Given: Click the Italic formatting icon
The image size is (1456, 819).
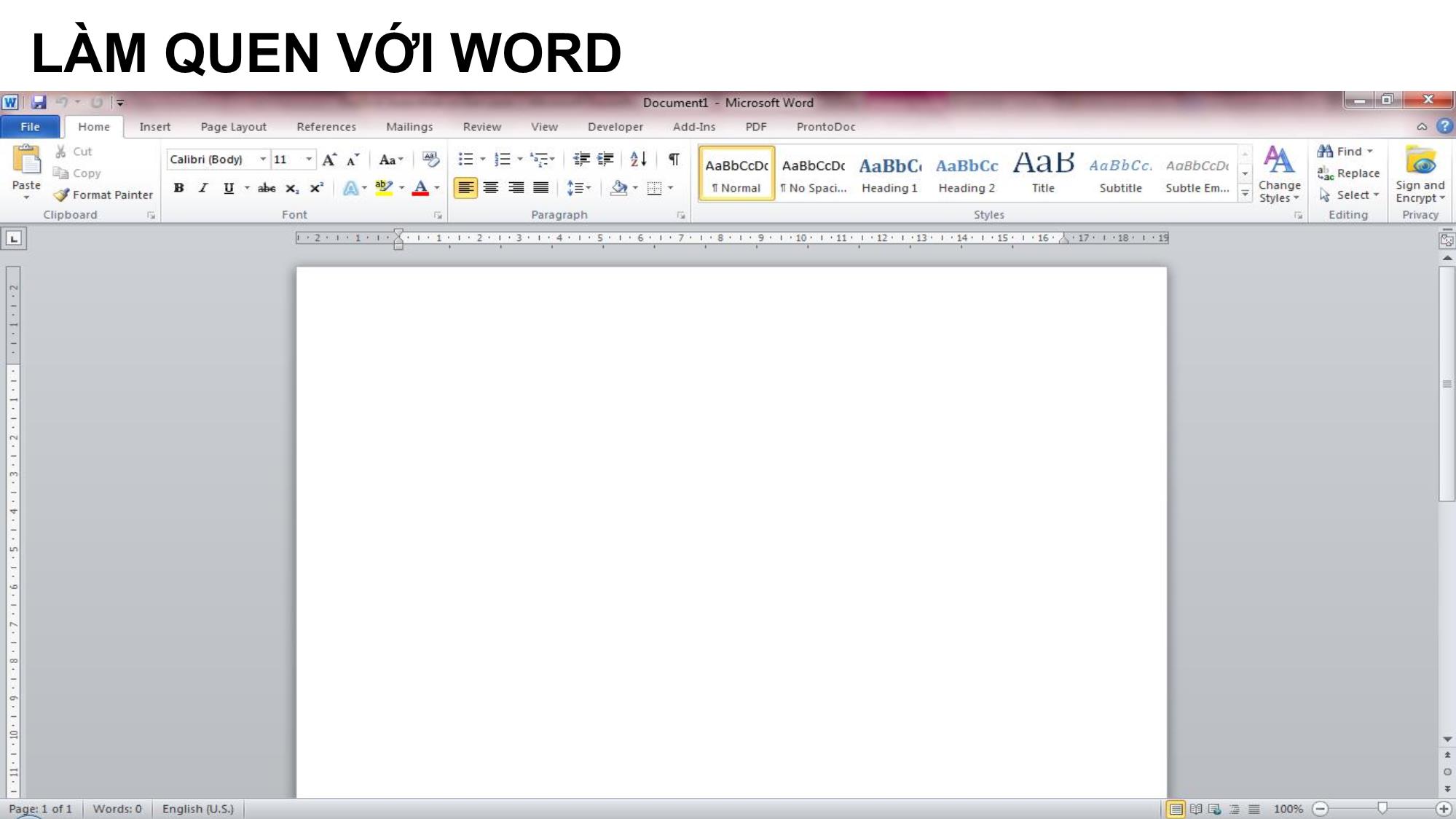Looking at the screenshot, I should click(x=202, y=188).
